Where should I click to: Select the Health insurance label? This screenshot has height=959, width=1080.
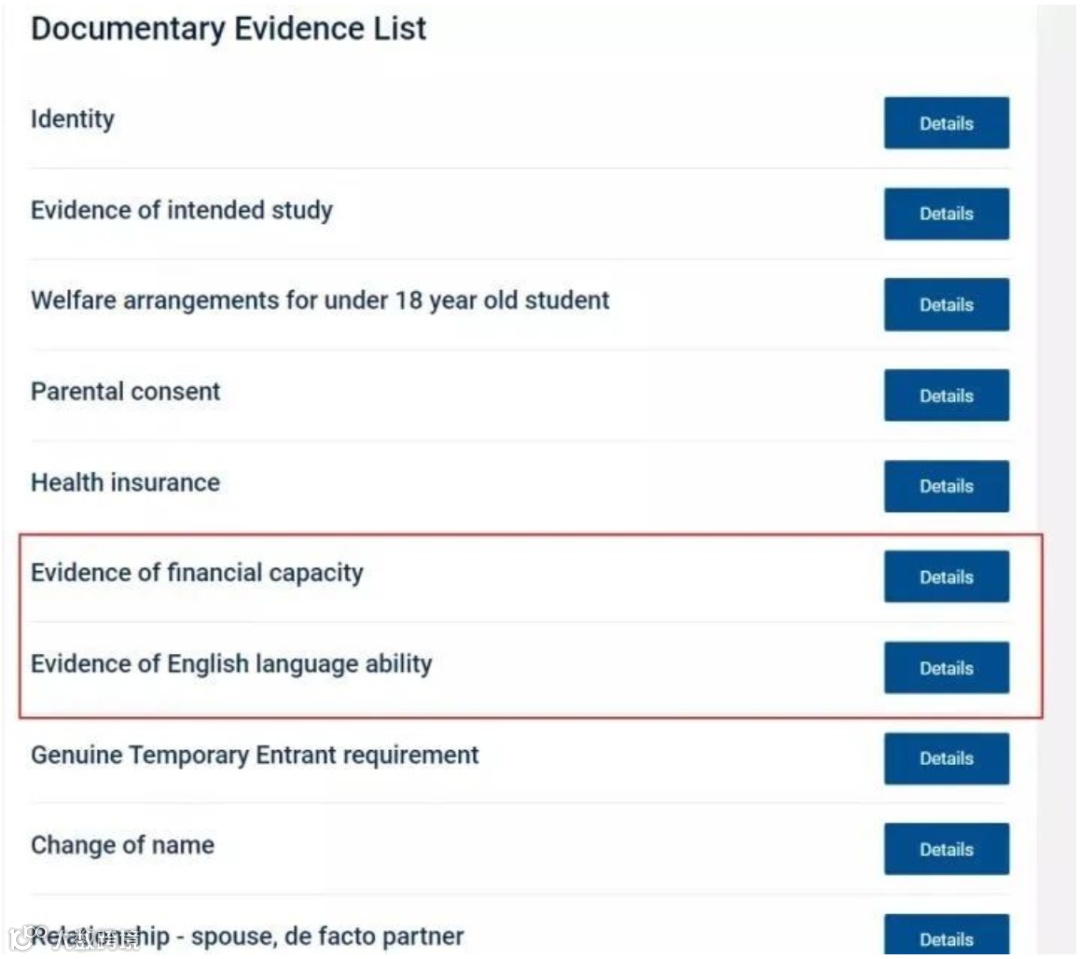126,482
